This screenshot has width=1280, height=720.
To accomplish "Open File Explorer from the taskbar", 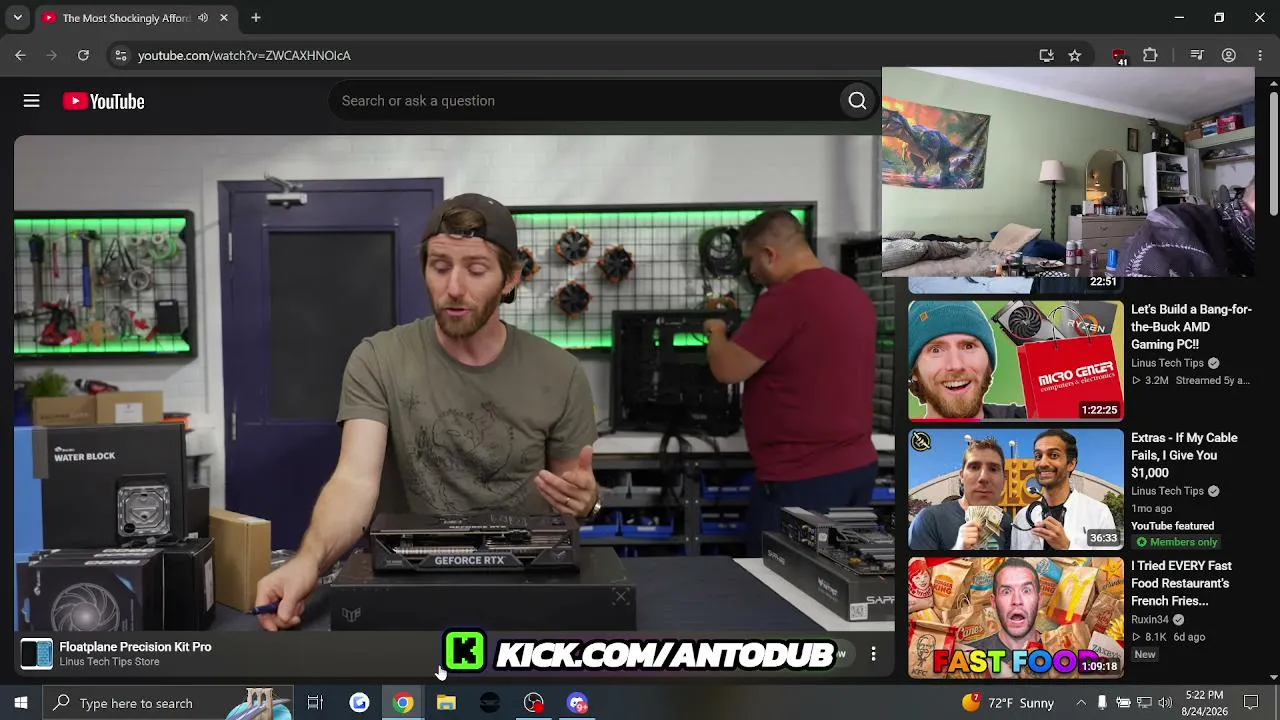I will (x=446, y=703).
